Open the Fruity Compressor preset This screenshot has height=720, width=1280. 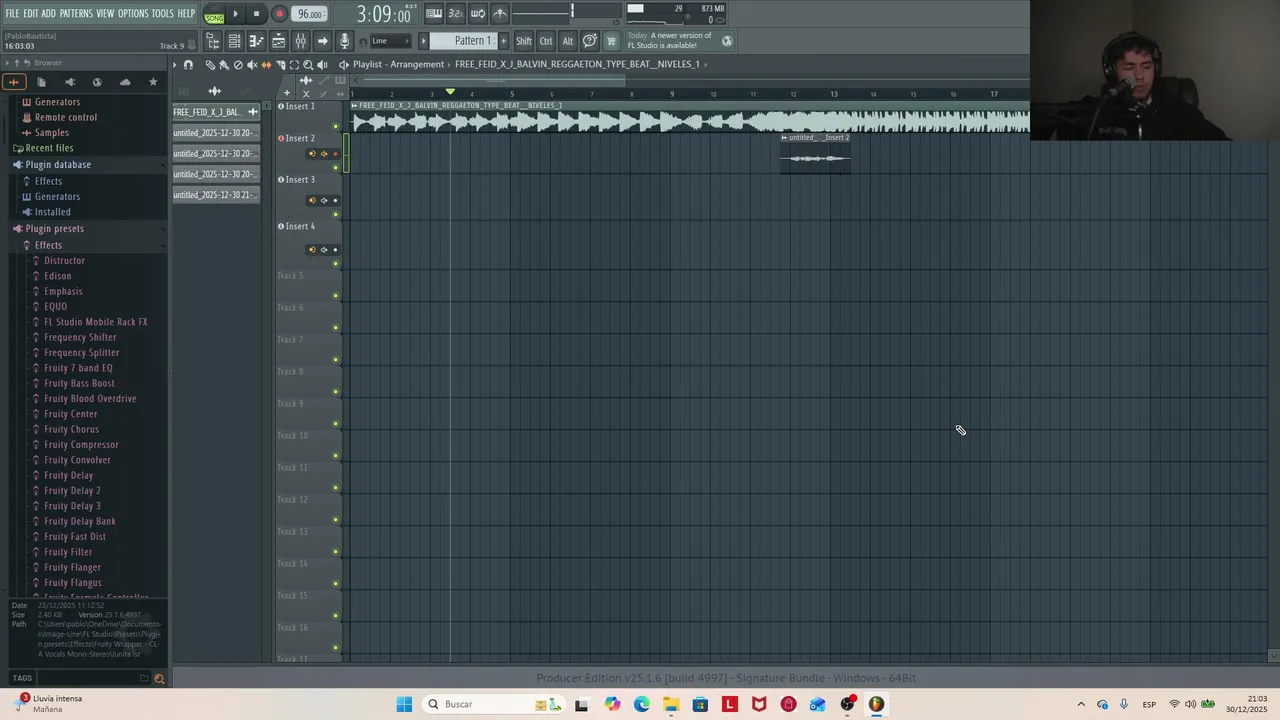click(x=81, y=444)
